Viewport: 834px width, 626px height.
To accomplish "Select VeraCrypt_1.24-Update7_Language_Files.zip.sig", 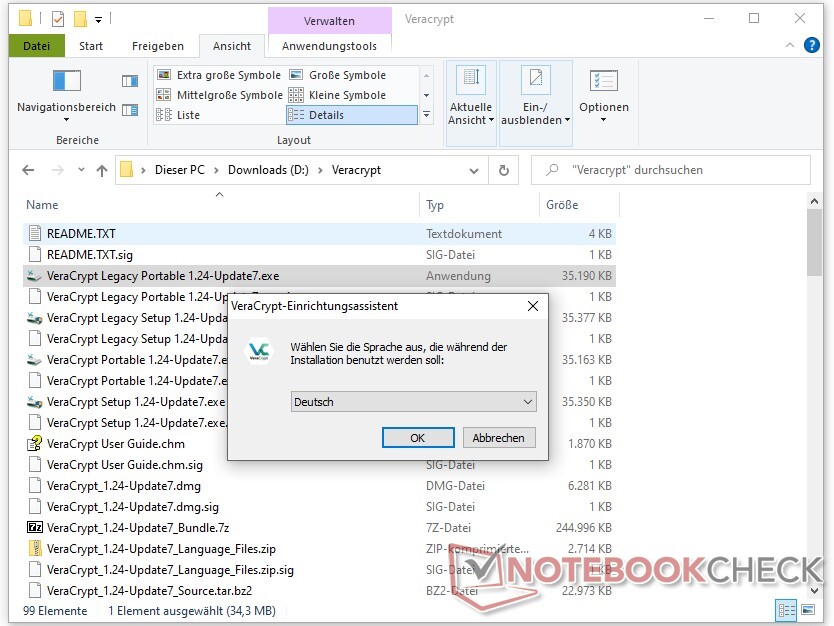I will pos(319,570).
